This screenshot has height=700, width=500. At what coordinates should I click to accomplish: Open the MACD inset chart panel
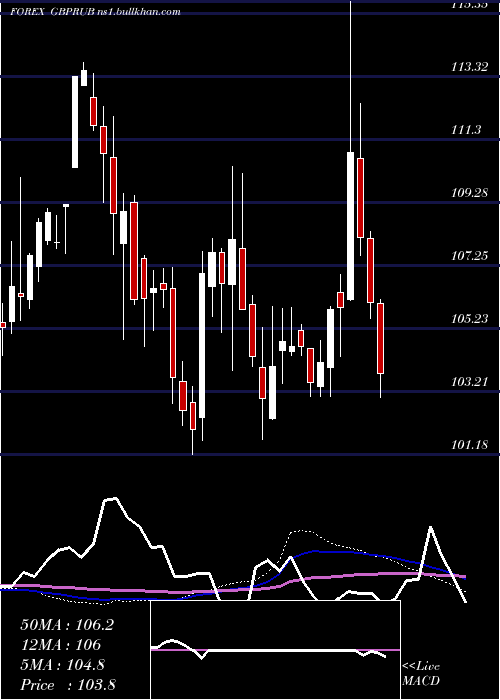[x=275, y=650]
